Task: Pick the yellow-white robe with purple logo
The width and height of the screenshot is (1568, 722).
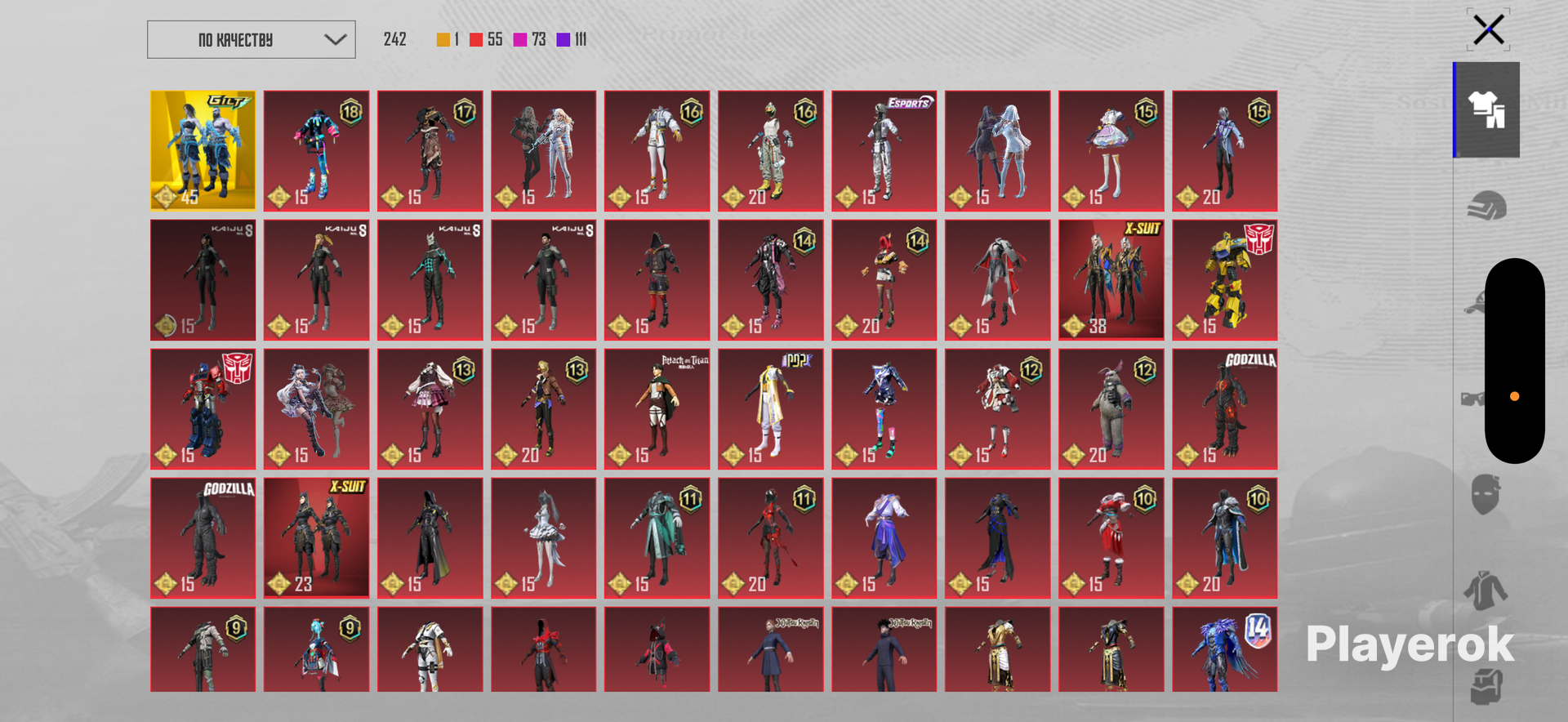Action: click(x=770, y=409)
